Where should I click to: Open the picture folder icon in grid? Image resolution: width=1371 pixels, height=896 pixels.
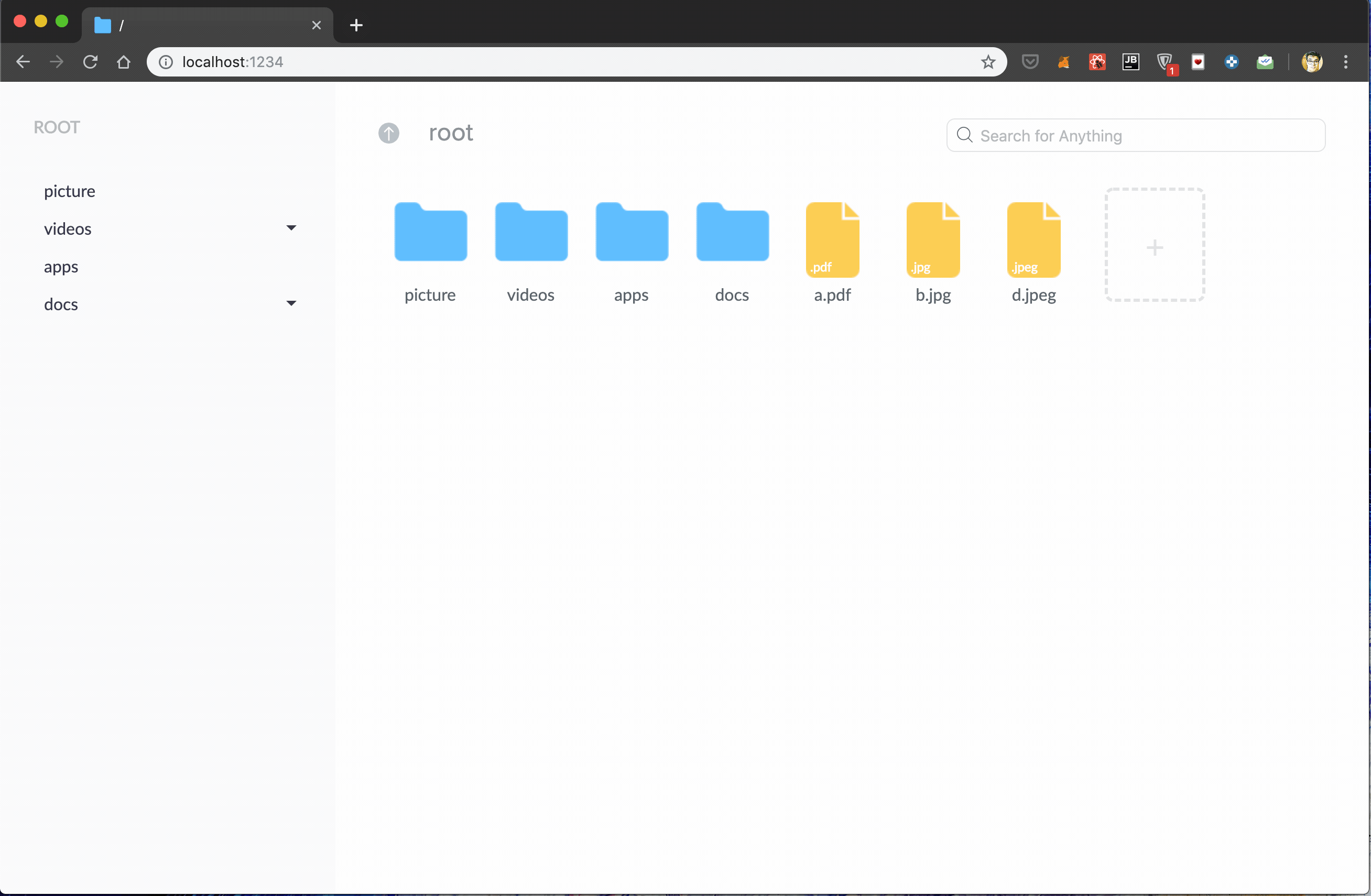click(x=430, y=233)
